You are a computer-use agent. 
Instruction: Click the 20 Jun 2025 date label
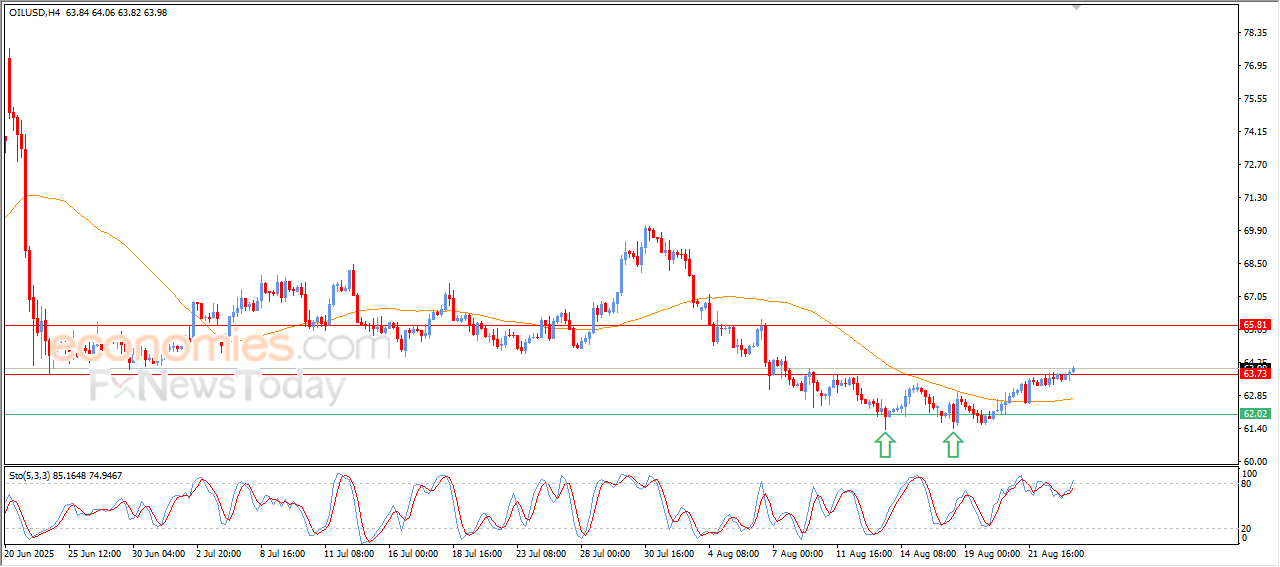[27, 553]
